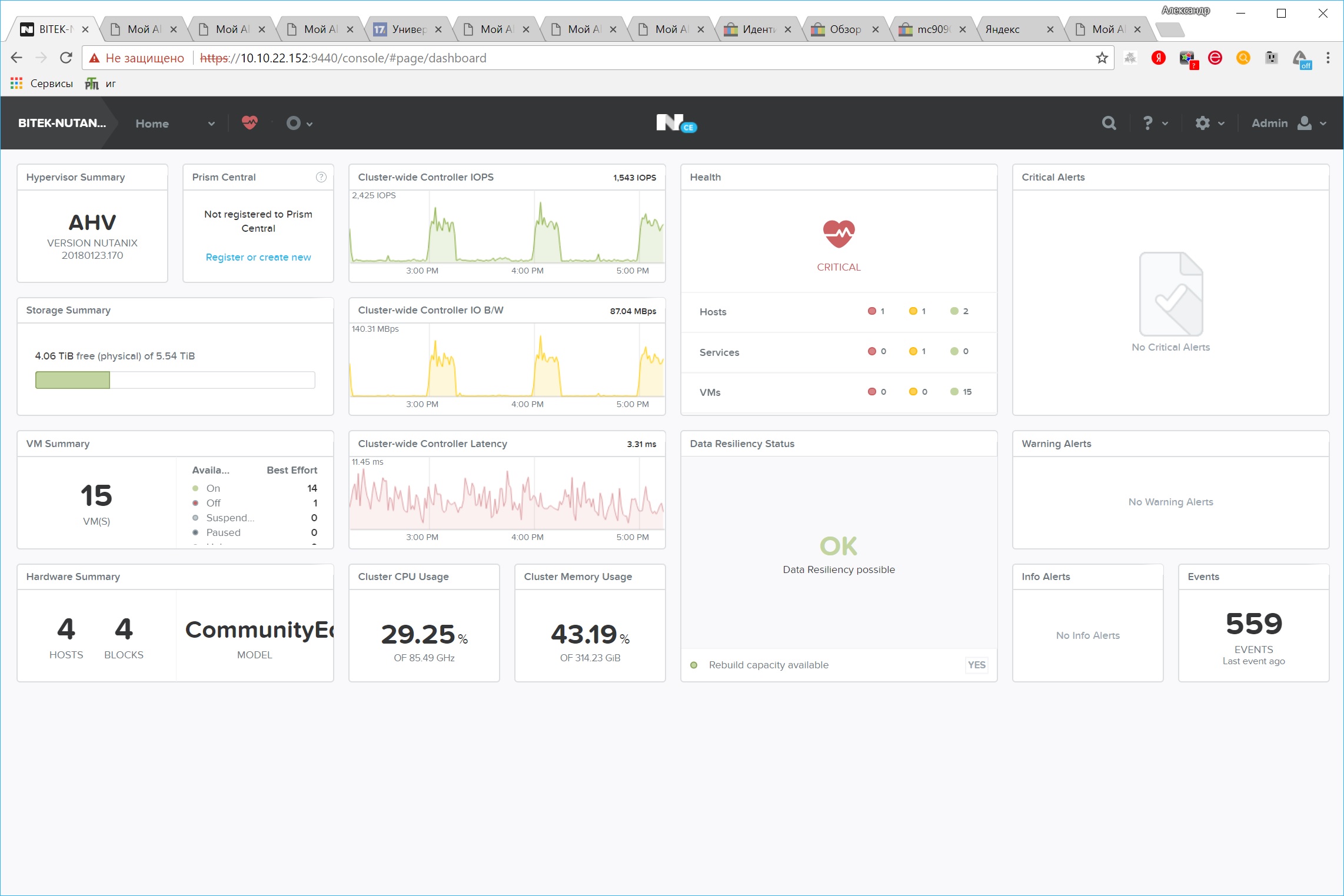Click the red heart health icon in navbar

249,122
